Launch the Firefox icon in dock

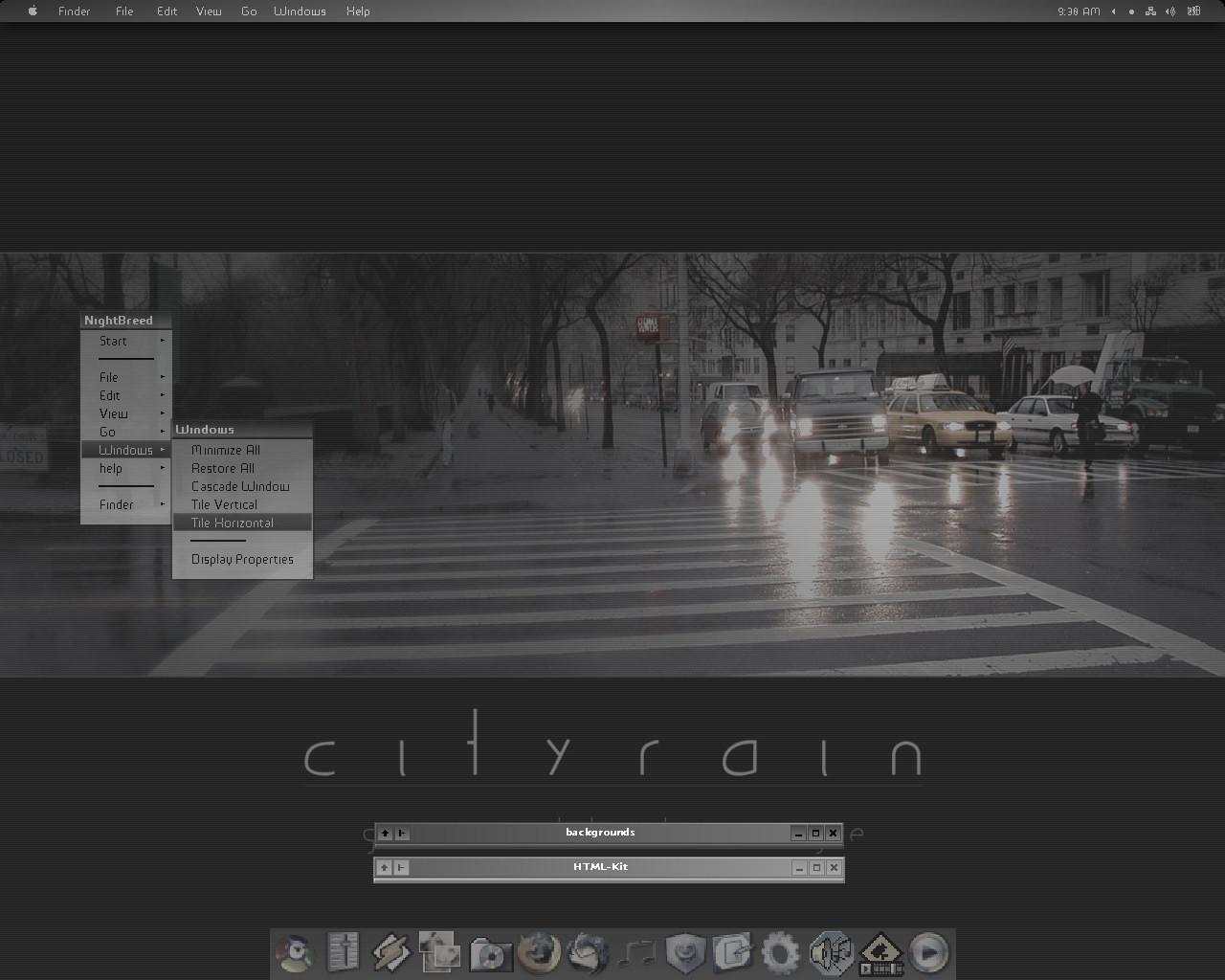[x=539, y=953]
